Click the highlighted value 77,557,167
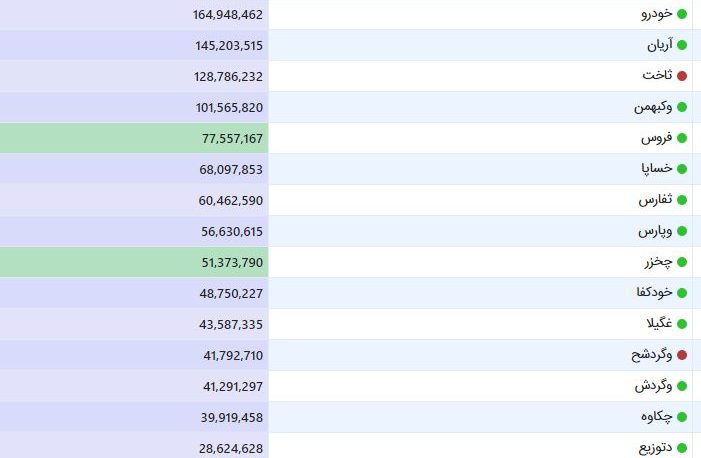 [232, 139]
